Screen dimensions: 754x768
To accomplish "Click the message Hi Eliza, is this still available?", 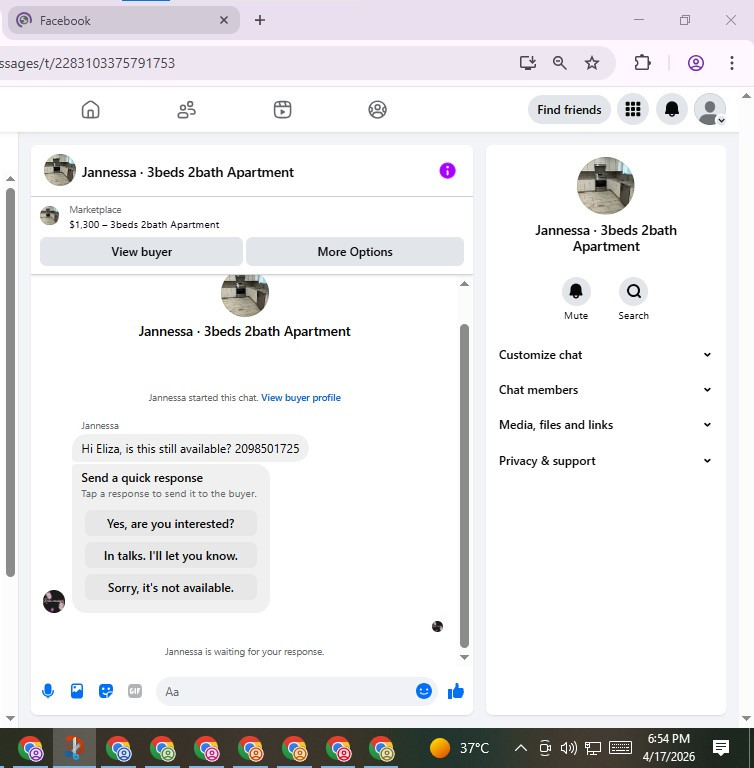I will [x=190, y=449].
